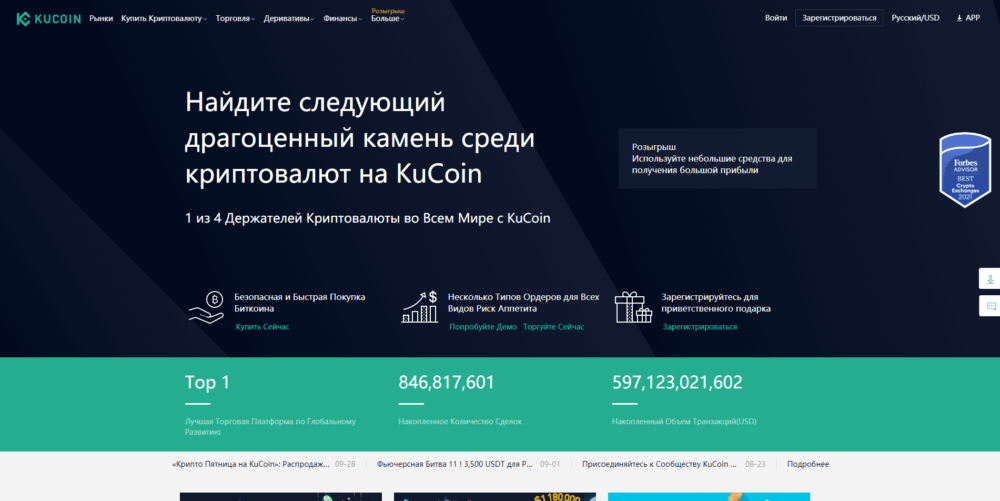The width and height of the screenshot is (1000, 501).
Task: Open the Forbes Advisor badge
Action: [x=964, y=171]
